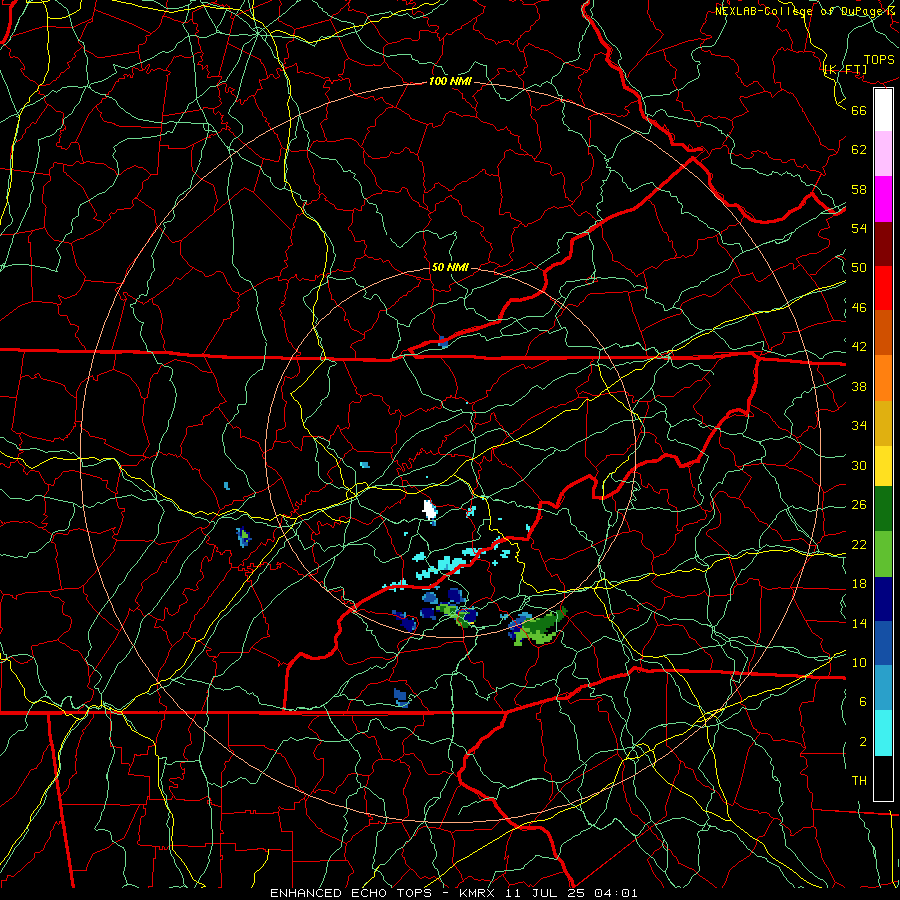Select the navy blue legend swatch
This screenshot has height=900, width=900.
tap(883, 599)
